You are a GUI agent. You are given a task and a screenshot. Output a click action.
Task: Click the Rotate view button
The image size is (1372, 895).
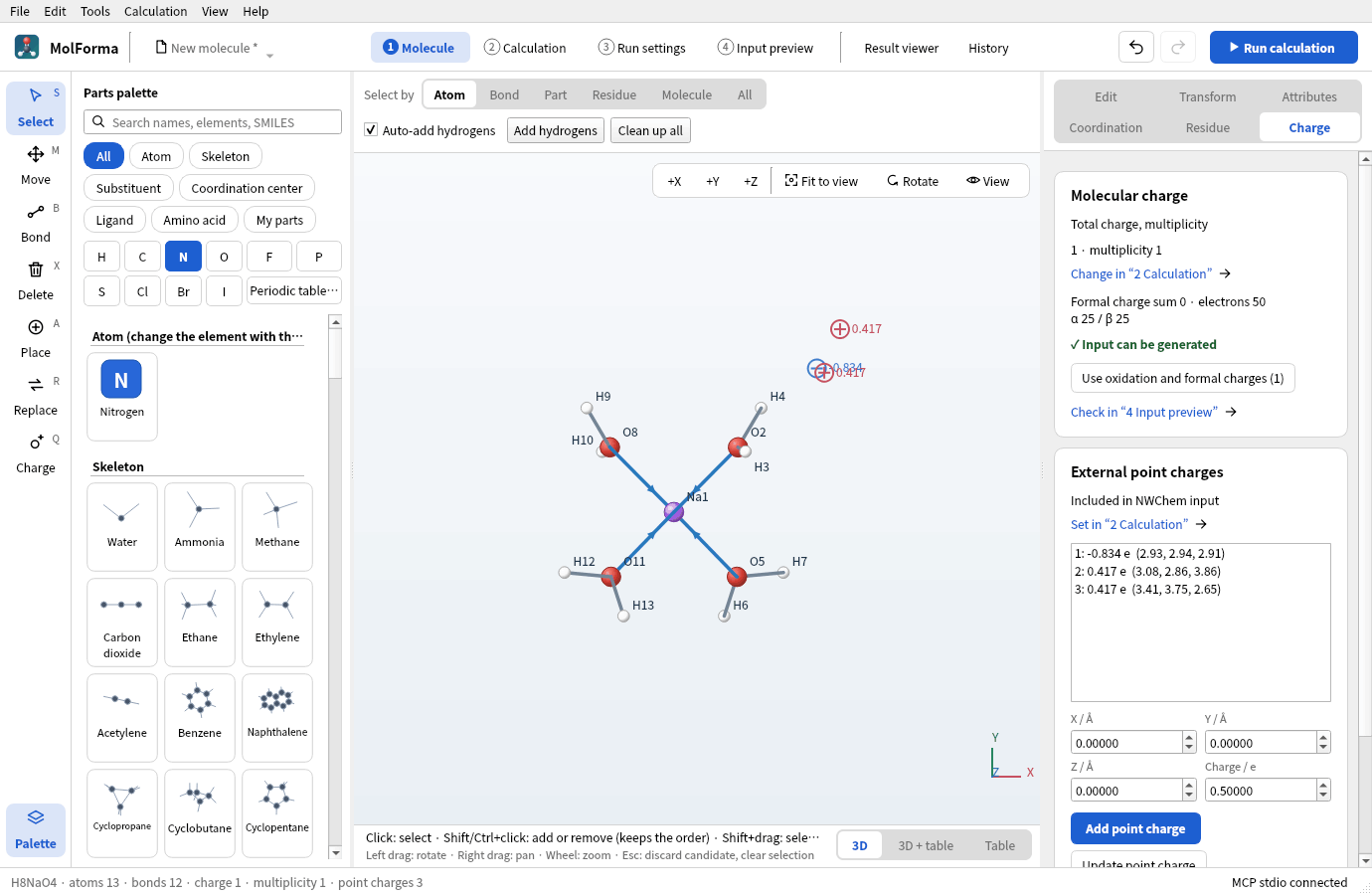point(913,181)
